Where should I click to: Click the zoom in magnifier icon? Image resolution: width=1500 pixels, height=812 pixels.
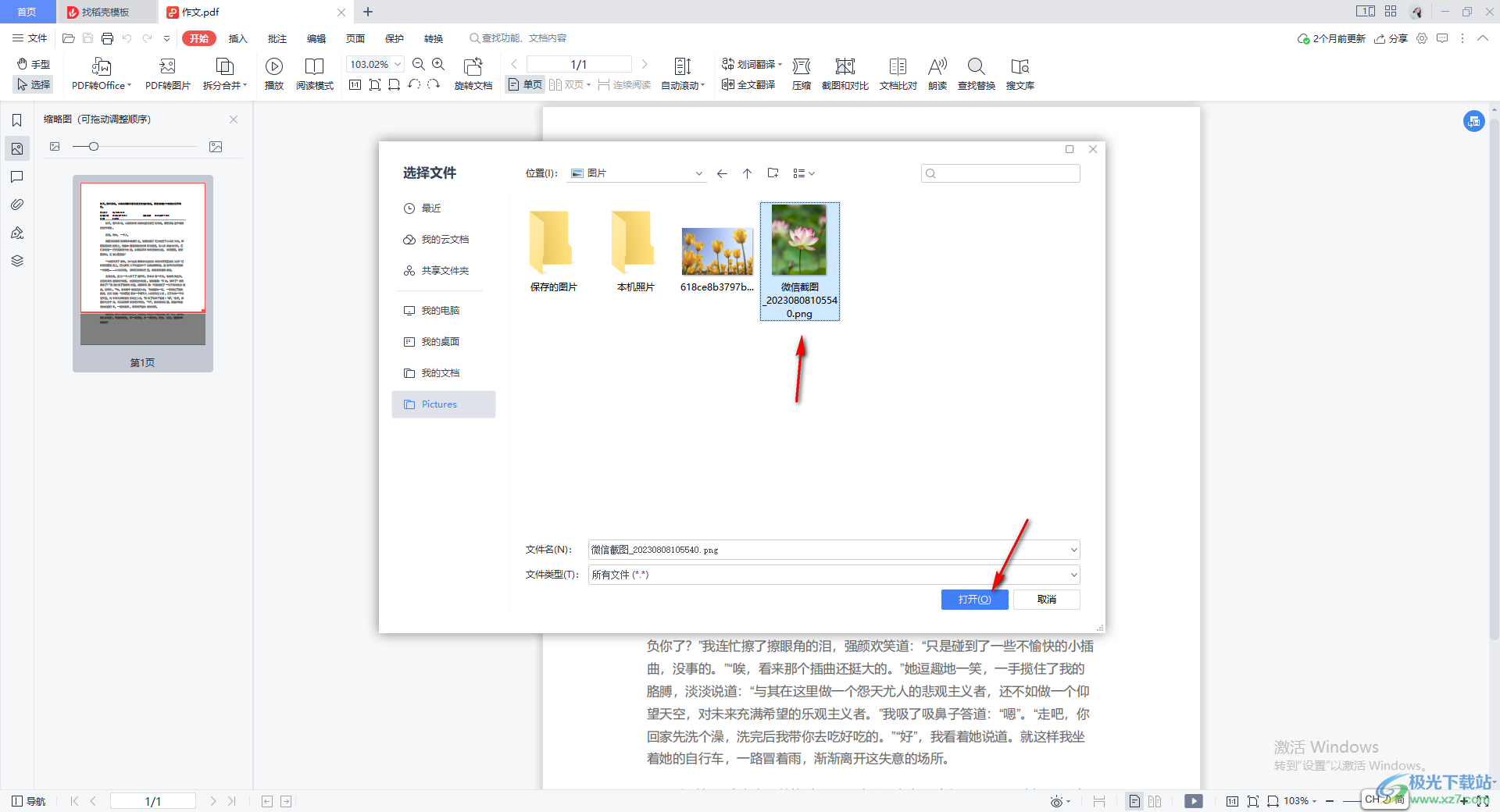[438, 64]
